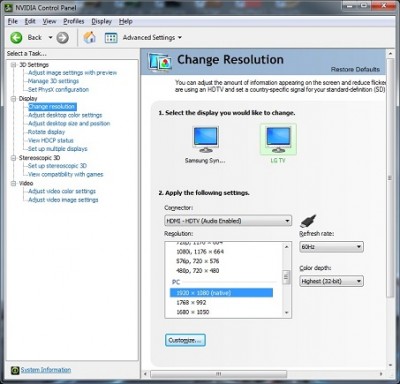This screenshot has height=384, width=400.
Task: Click the main panel scroll up arrow
Action: [390, 53]
